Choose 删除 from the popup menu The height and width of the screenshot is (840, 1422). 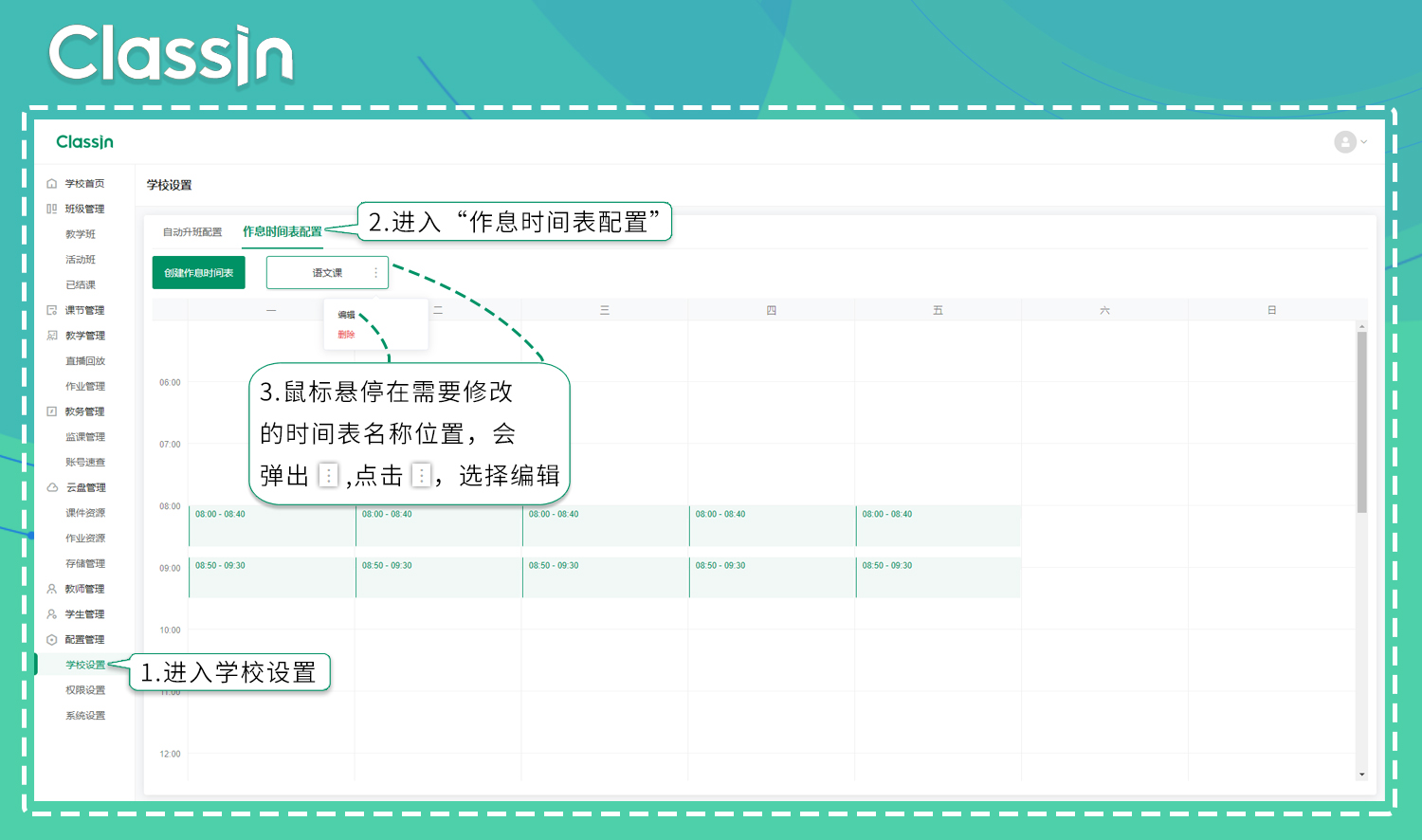(x=346, y=335)
